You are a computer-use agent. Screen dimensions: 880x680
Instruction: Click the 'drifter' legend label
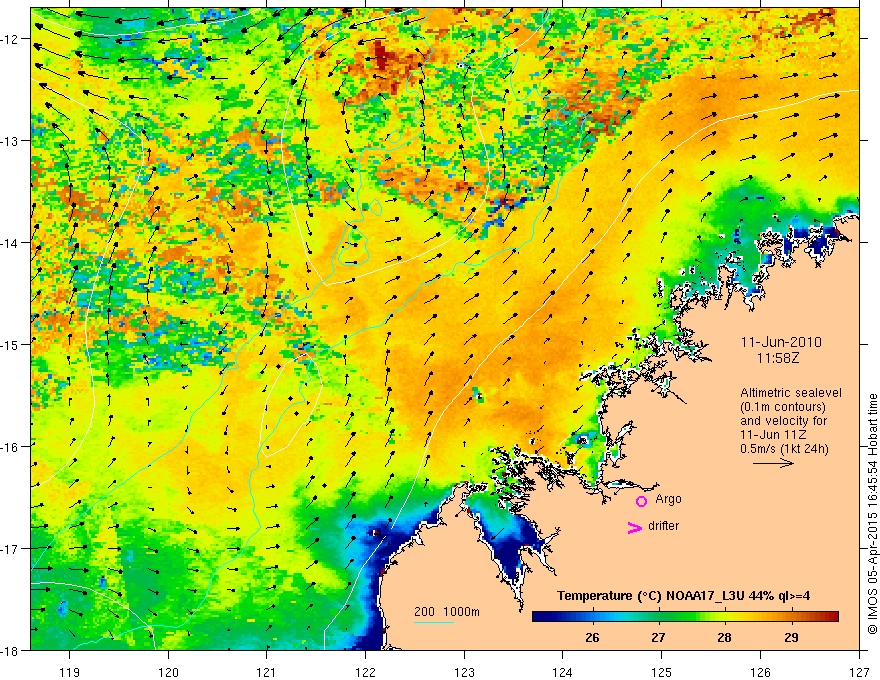(663, 526)
